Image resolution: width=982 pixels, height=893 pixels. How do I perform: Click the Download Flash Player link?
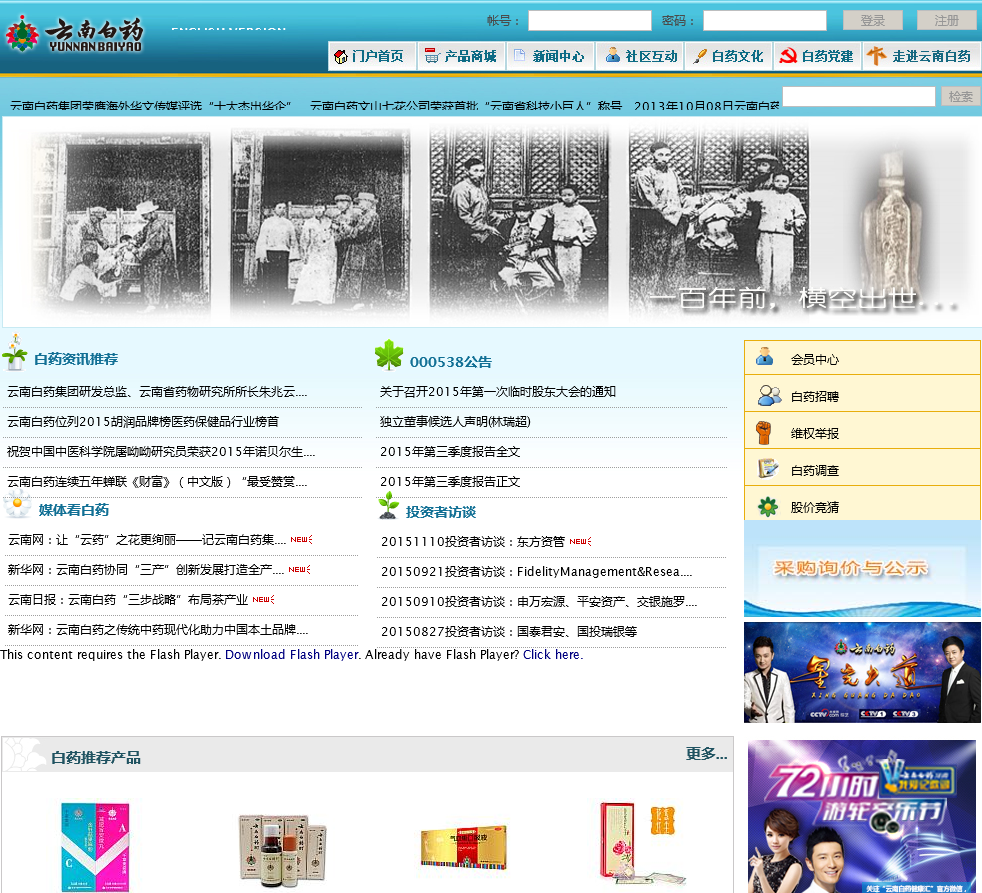[292, 654]
